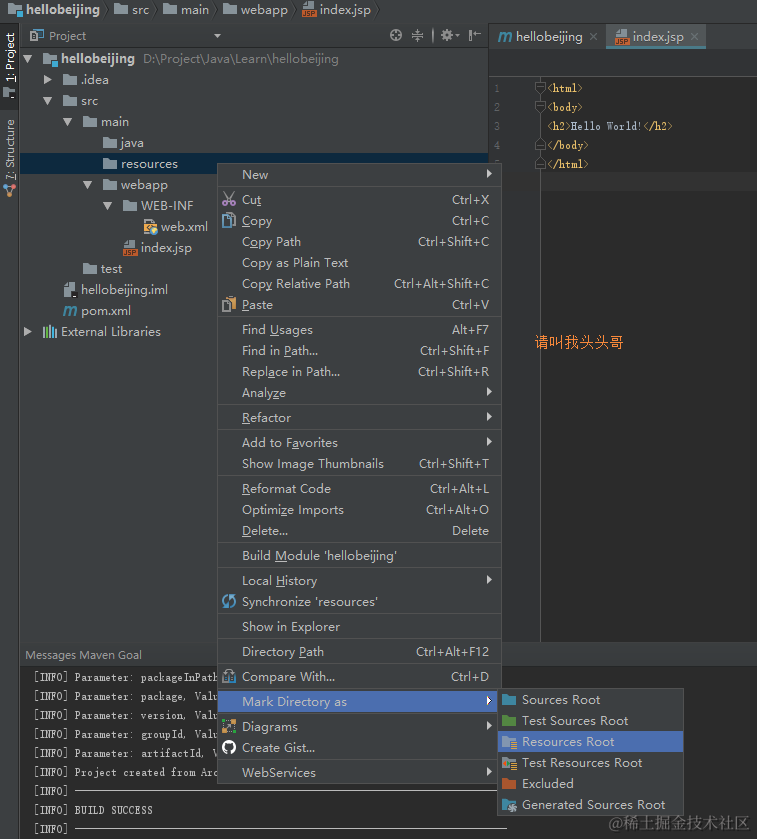Click the scroll from source crosshair icon
The height and width of the screenshot is (839, 757).
(x=396, y=35)
